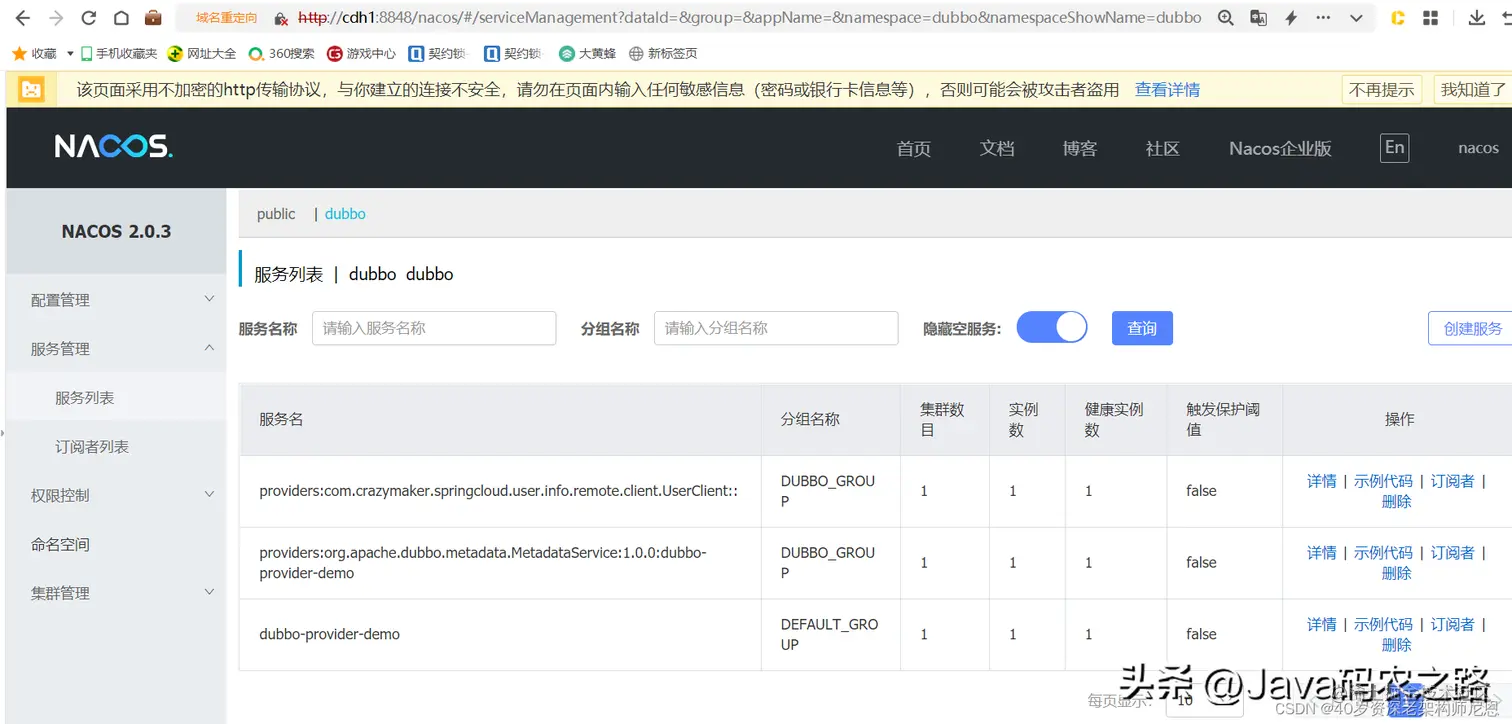The image size is (1512, 724).
Task: Expand the address bar dropdown chevron
Action: click(x=1356, y=18)
